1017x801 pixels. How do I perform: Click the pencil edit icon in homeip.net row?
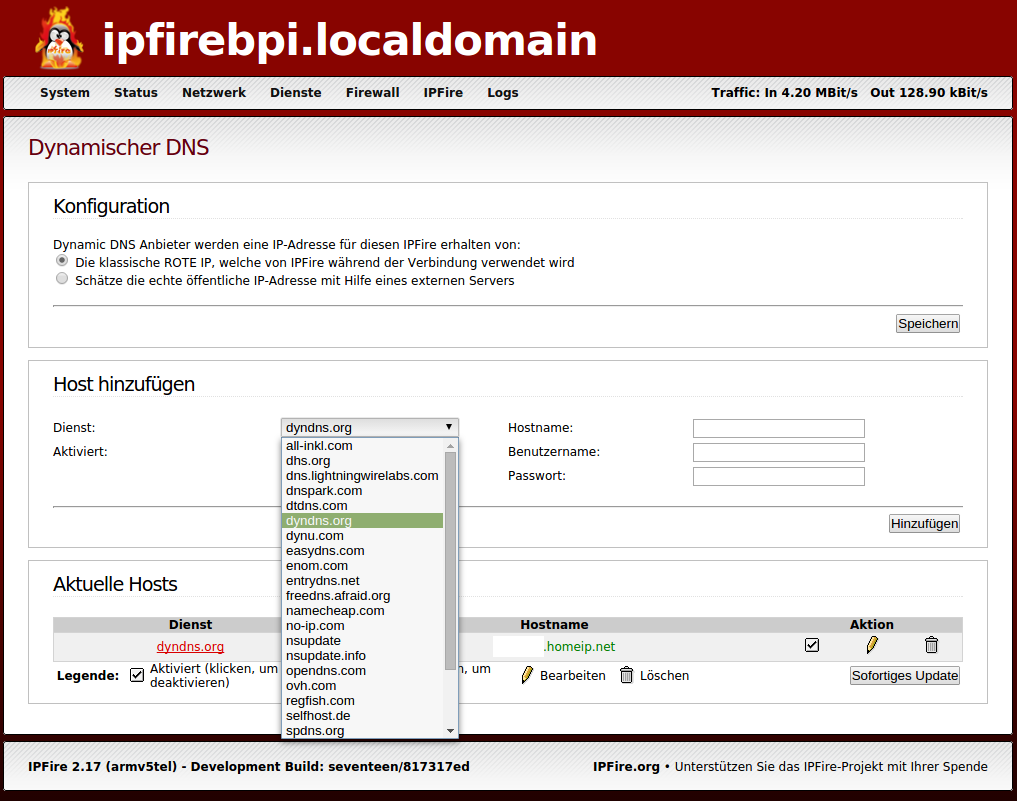coord(872,645)
